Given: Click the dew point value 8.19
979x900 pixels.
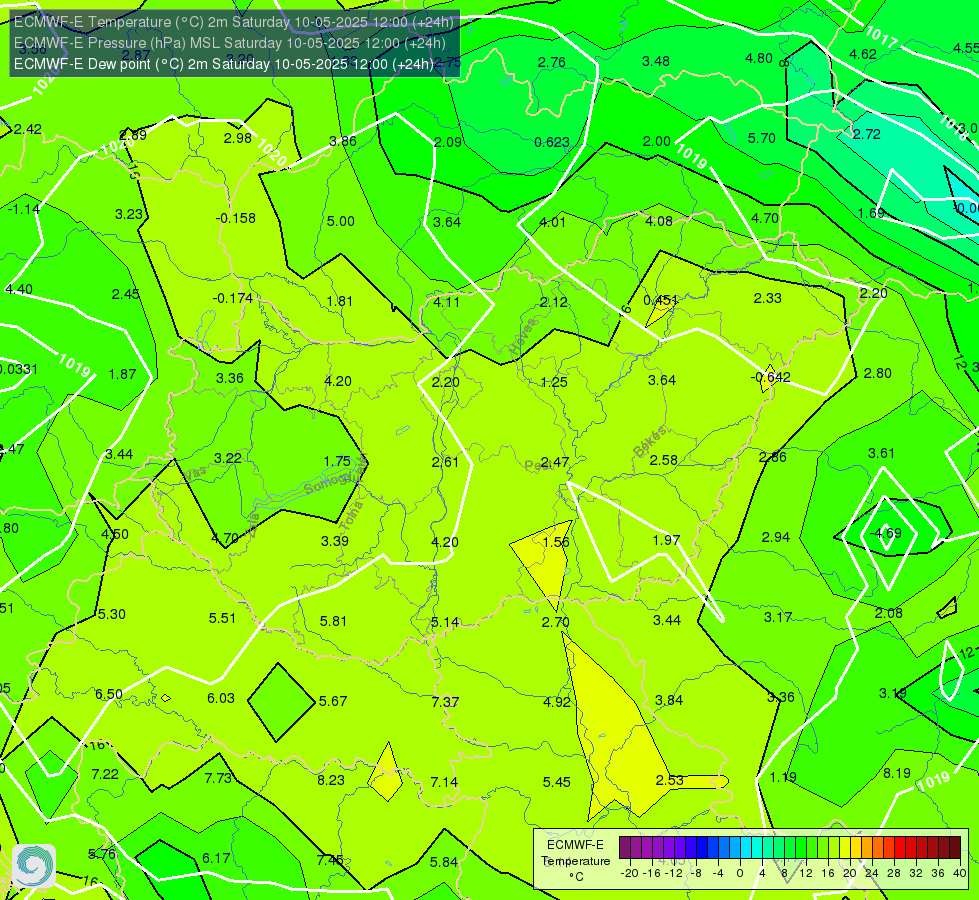Looking at the screenshot, I should (x=897, y=773).
